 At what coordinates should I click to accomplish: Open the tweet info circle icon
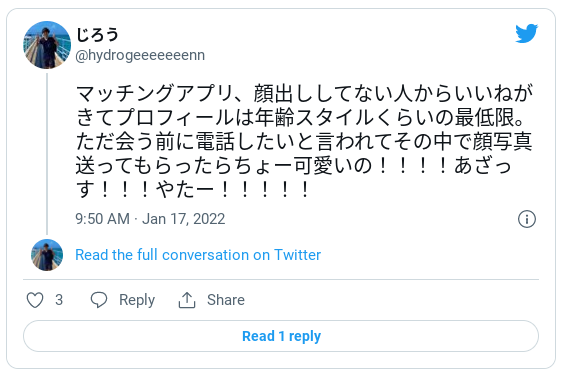(x=527, y=219)
